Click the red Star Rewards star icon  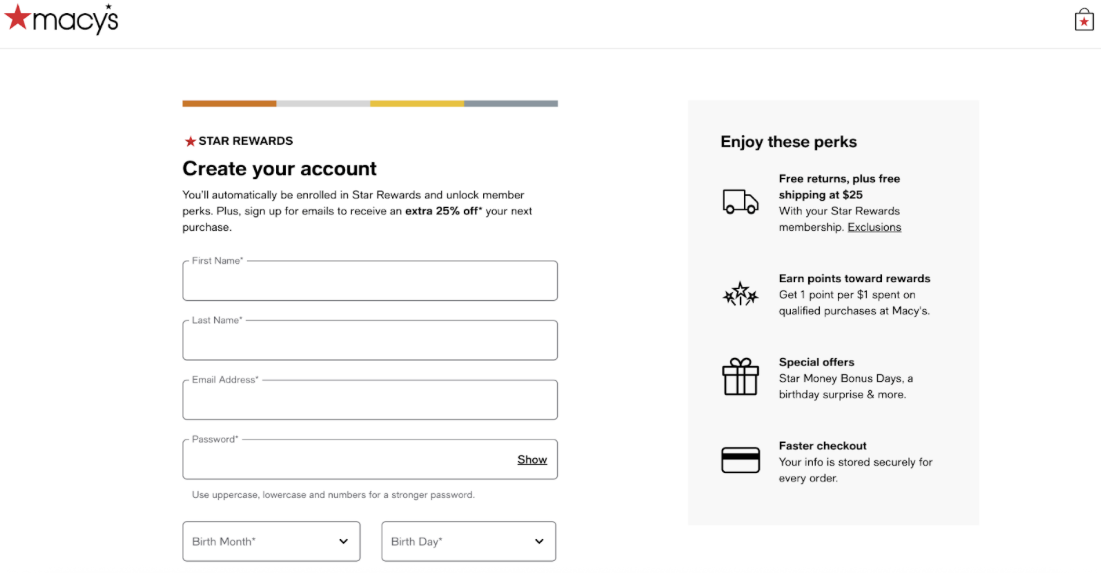coord(190,141)
